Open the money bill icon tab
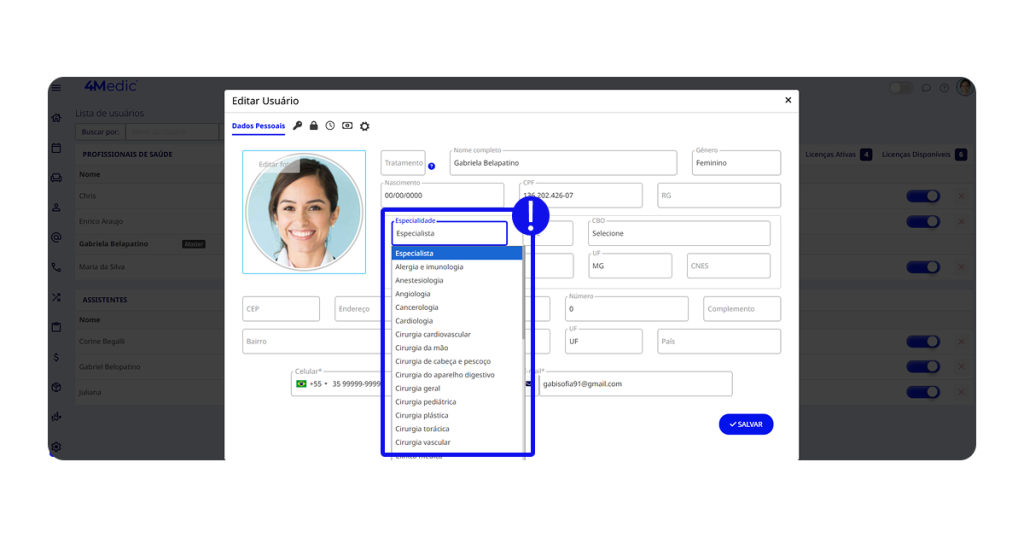 tap(347, 126)
